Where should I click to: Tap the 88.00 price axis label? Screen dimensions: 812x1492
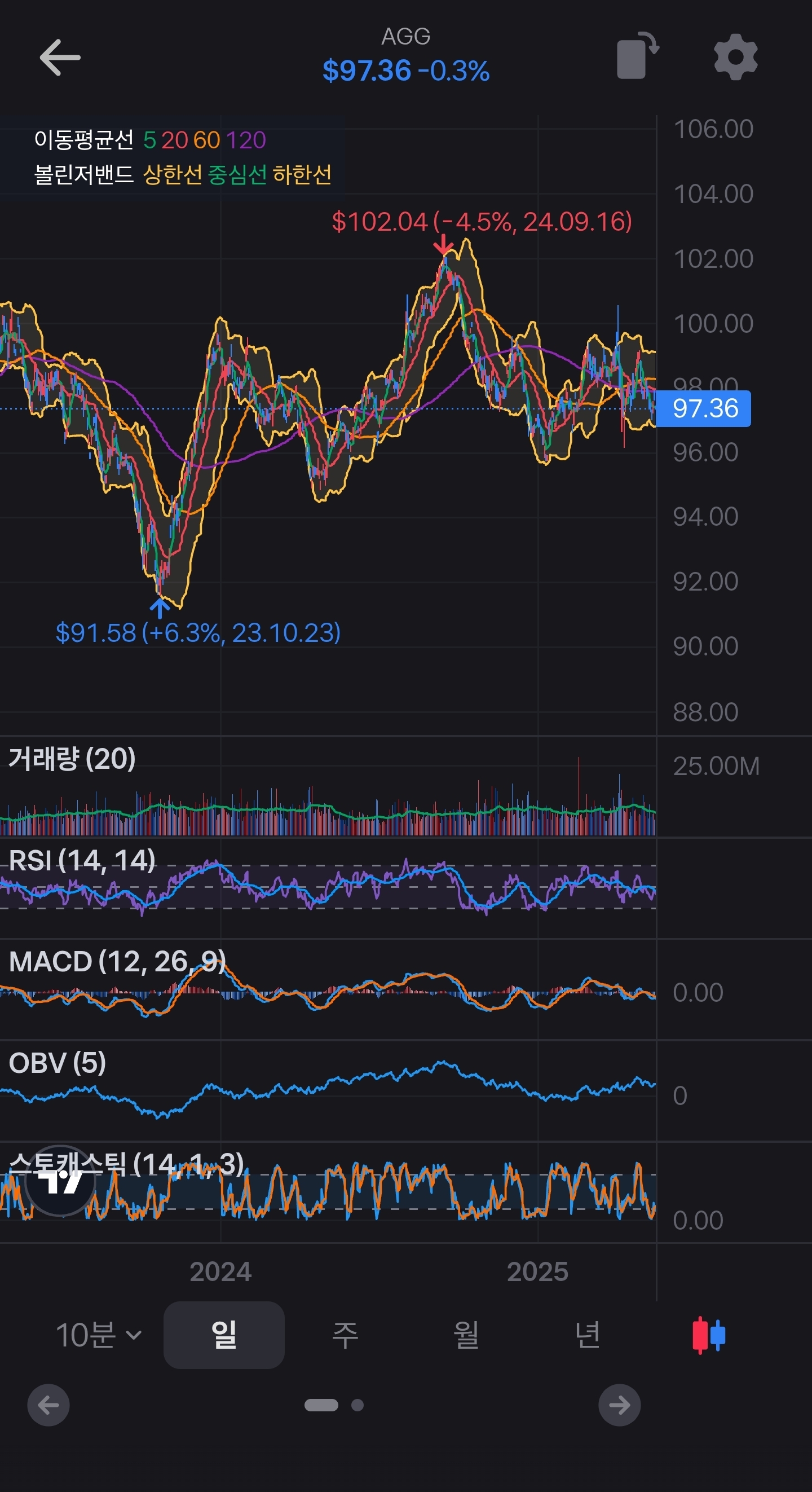click(706, 712)
